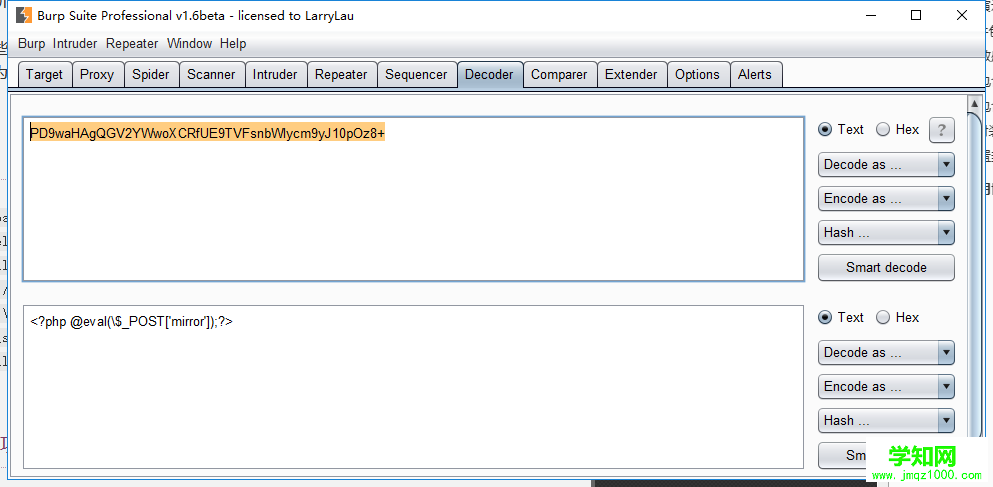Screen dimensions: 993x487
Task: Select the Decoder tab
Action: point(489,75)
